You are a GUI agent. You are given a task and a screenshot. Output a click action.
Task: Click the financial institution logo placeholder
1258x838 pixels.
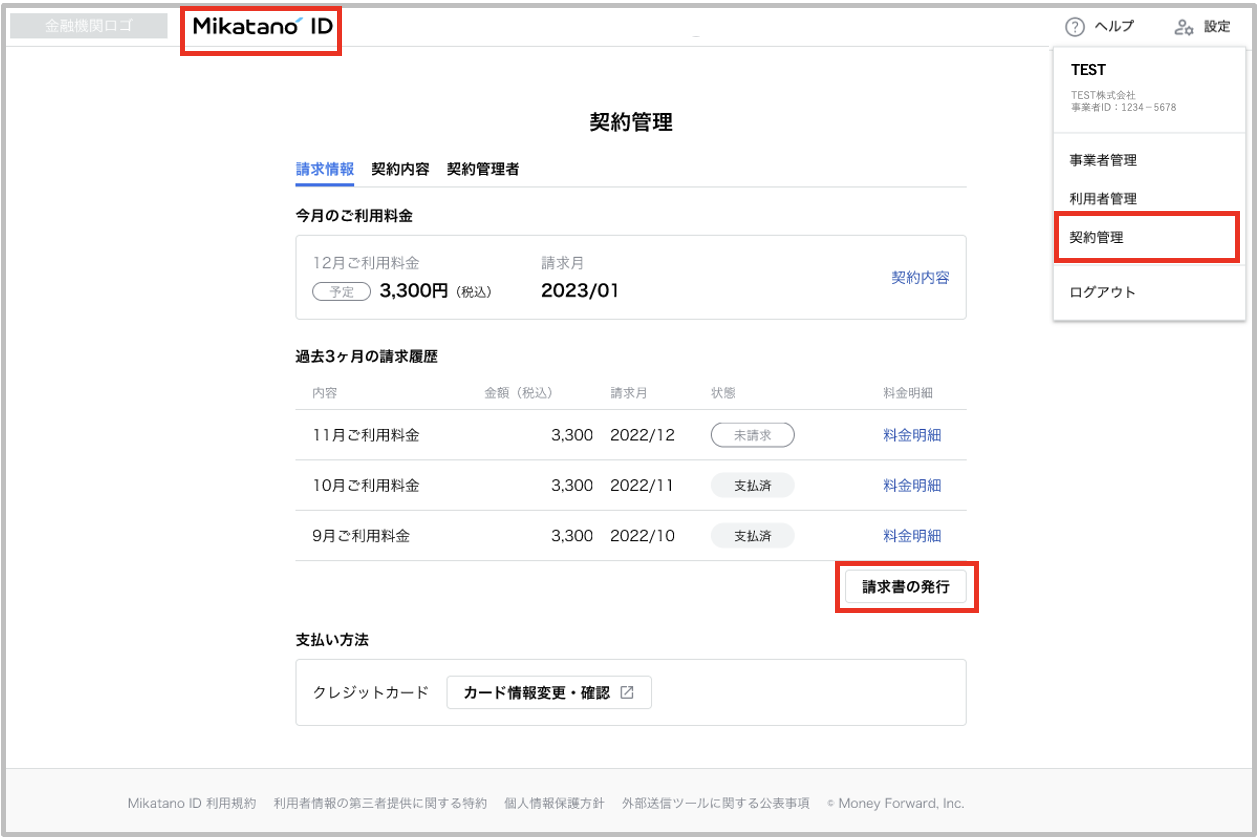click(88, 26)
